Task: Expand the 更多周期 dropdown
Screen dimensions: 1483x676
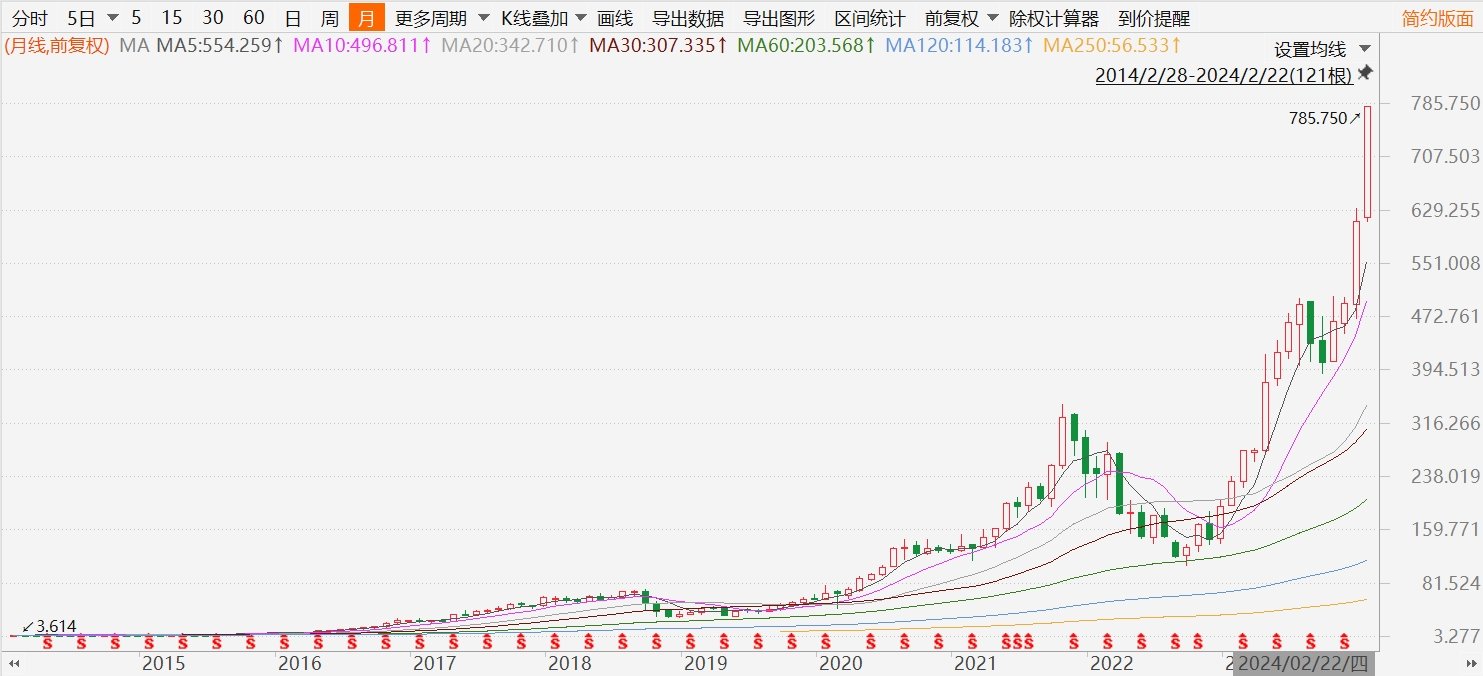Action: [442, 18]
